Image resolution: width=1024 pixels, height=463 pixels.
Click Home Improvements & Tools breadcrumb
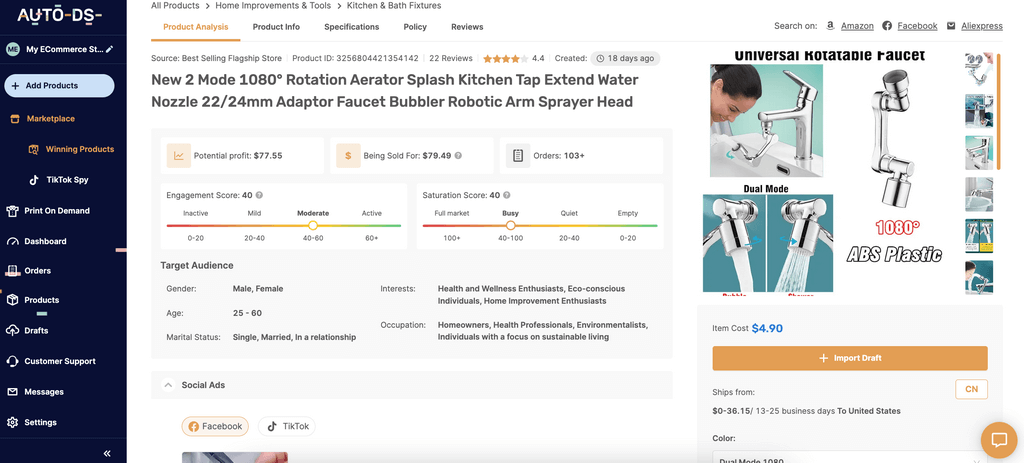pos(273,6)
